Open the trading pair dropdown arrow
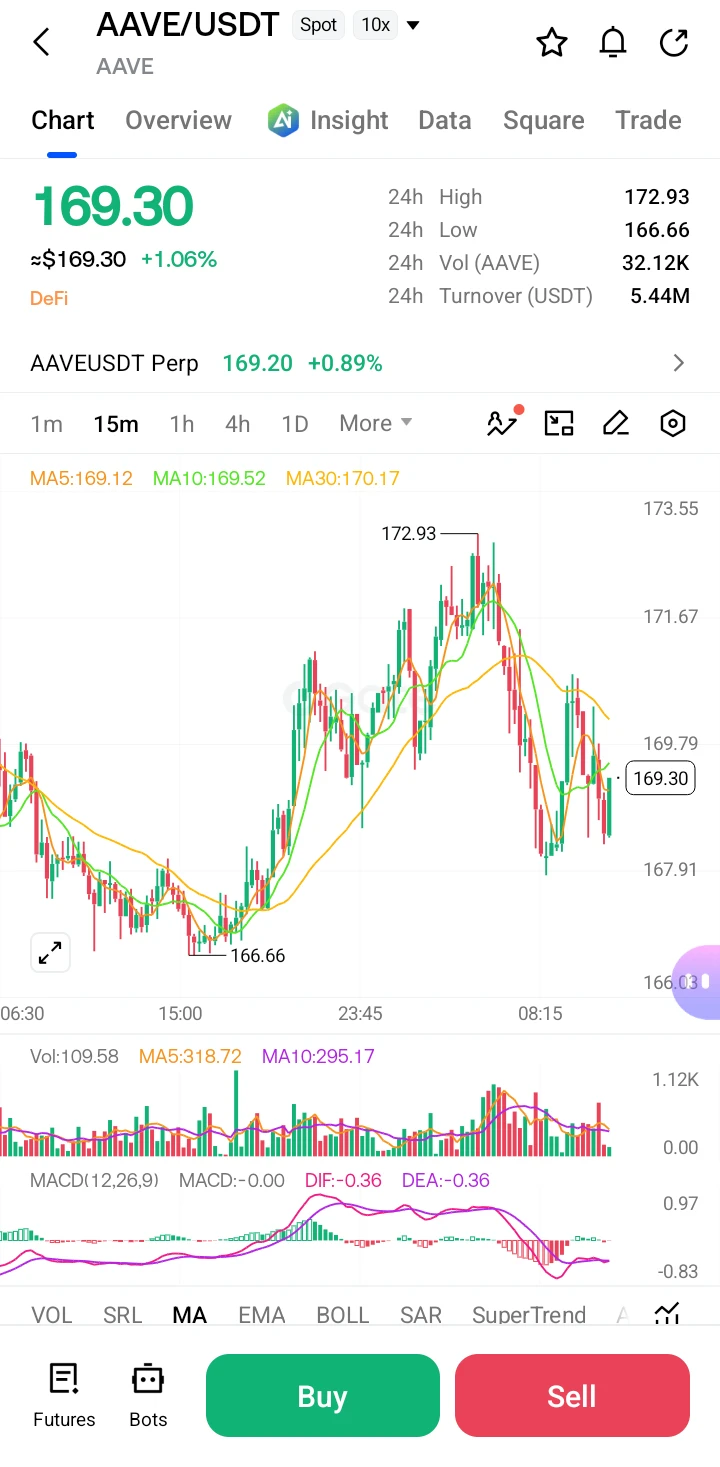720x1467 pixels. [413, 25]
